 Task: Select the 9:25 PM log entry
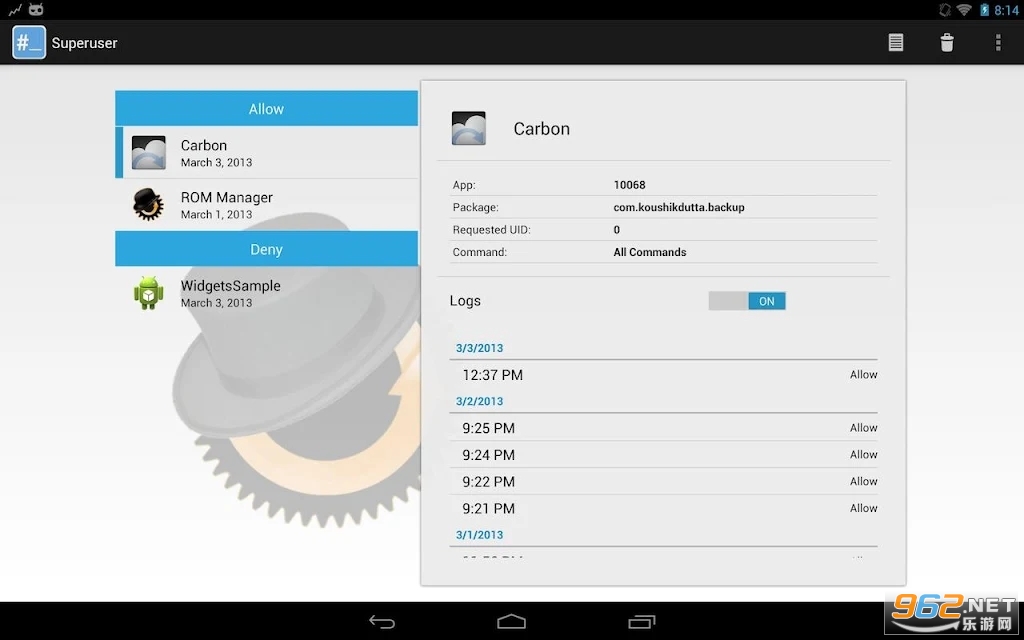pos(664,428)
